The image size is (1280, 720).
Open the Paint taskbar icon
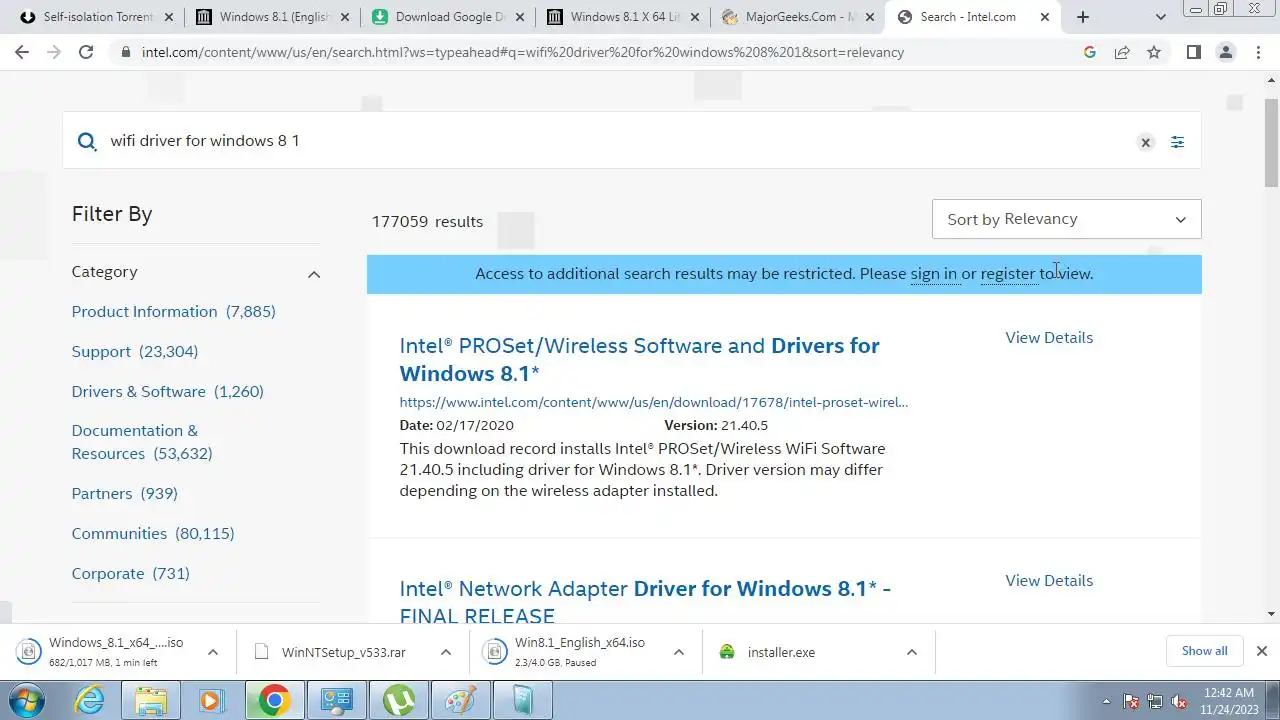(x=460, y=700)
